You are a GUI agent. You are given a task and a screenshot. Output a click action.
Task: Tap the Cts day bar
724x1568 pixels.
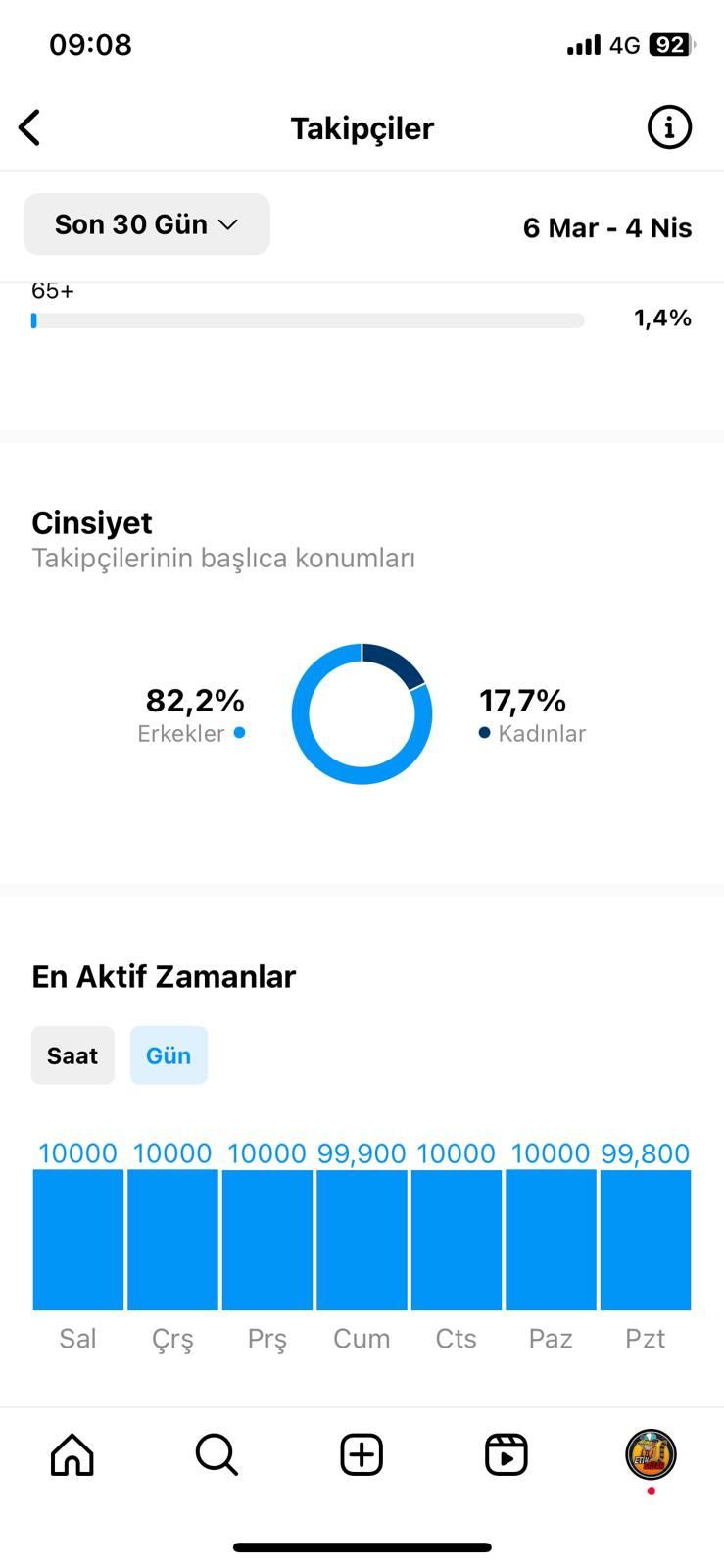point(457,1240)
